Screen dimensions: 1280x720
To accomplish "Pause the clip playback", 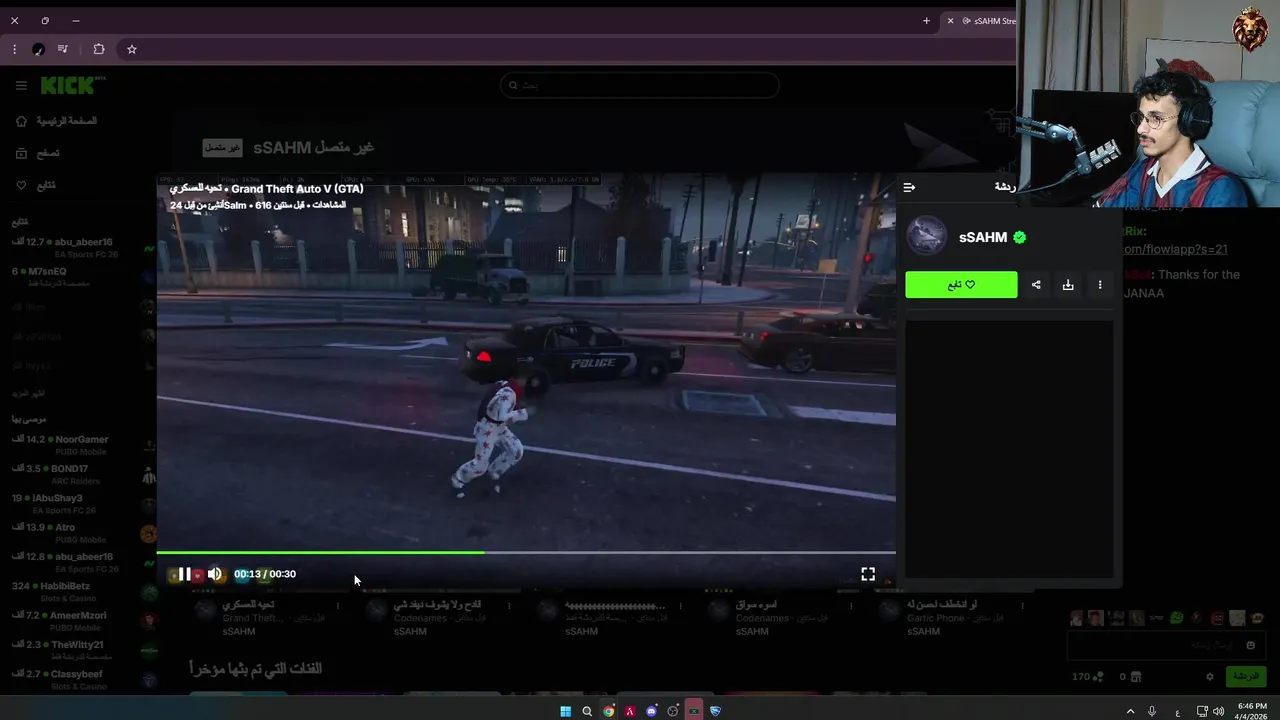I will click(x=185, y=574).
